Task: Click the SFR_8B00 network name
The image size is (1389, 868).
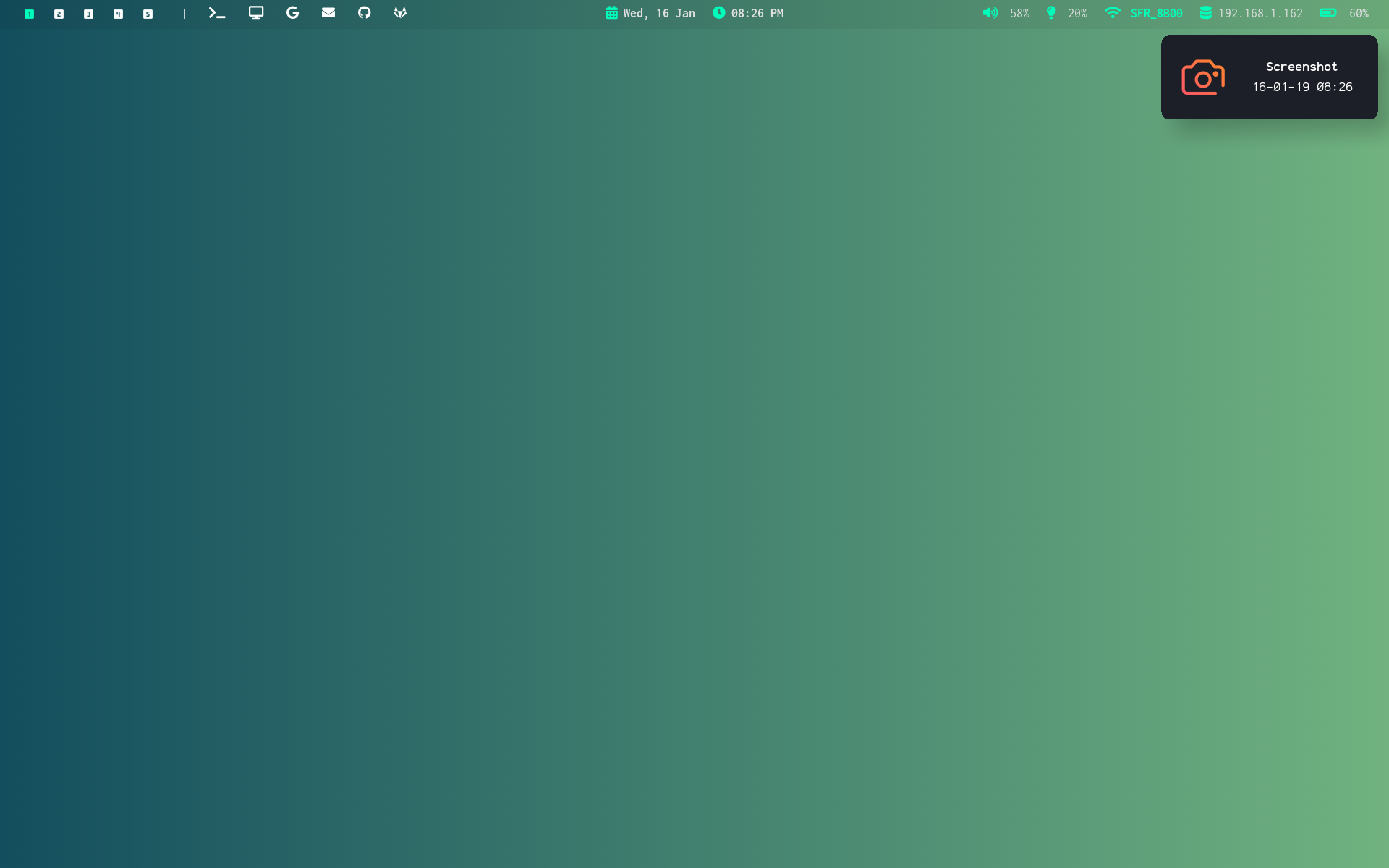Action: coord(1156,13)
